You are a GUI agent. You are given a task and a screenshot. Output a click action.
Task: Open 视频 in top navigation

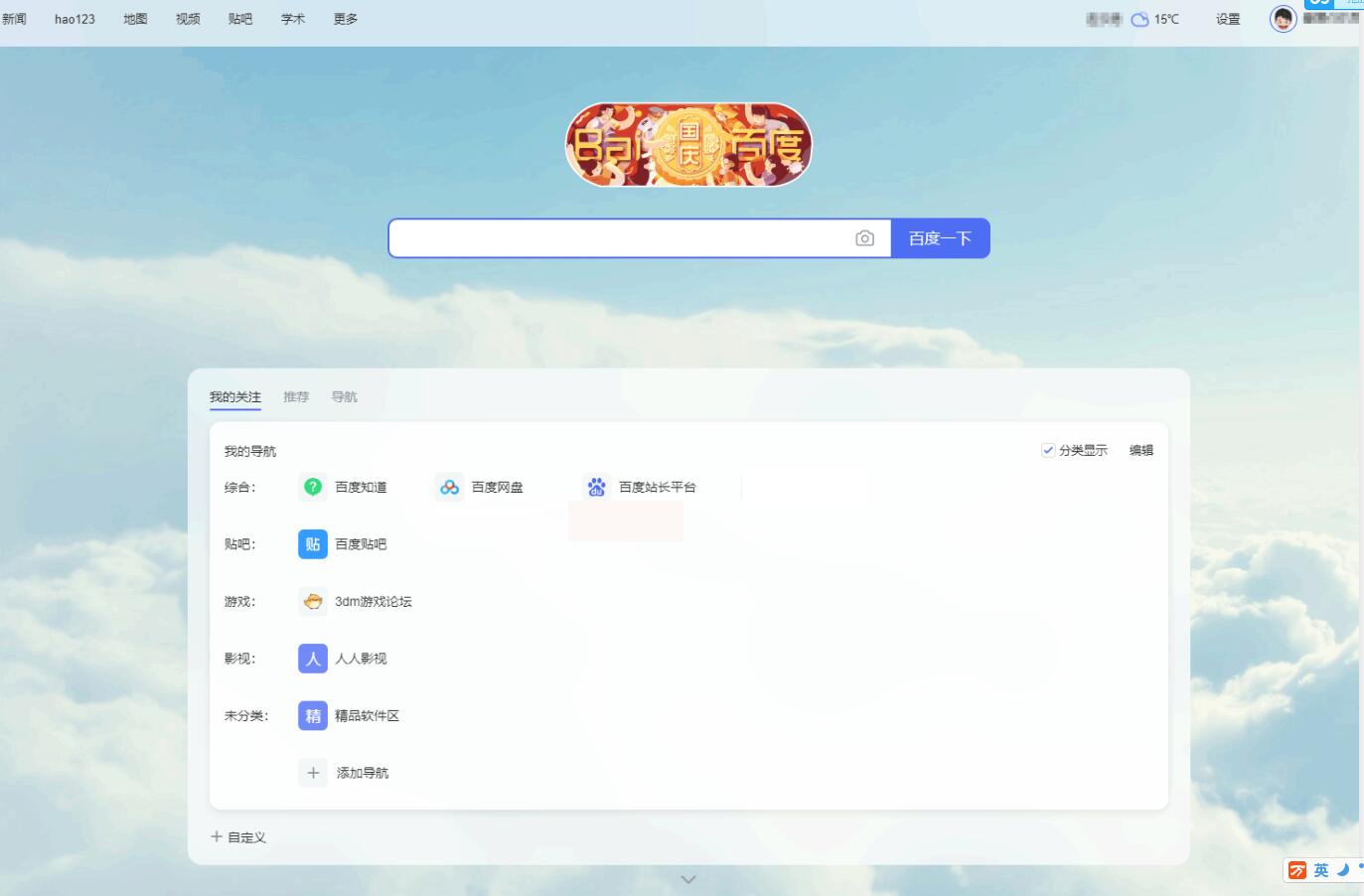coord(188,19)
